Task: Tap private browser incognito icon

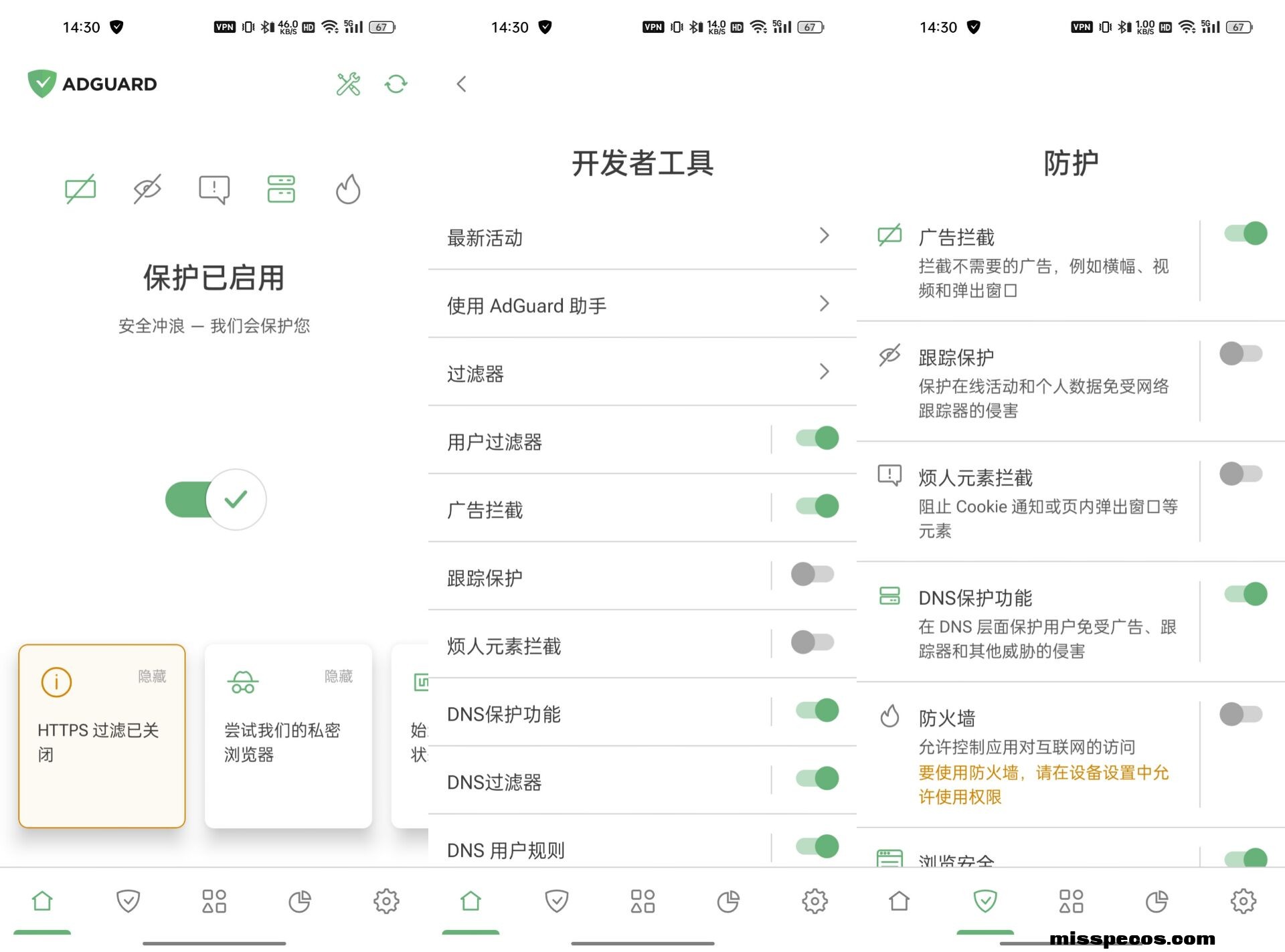Action: click(x=243, y=682)
